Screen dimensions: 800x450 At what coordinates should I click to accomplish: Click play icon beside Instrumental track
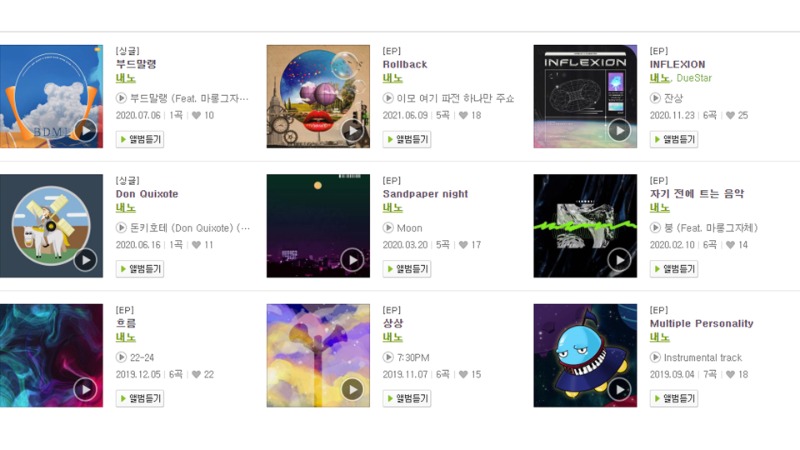tap(655, 357)
